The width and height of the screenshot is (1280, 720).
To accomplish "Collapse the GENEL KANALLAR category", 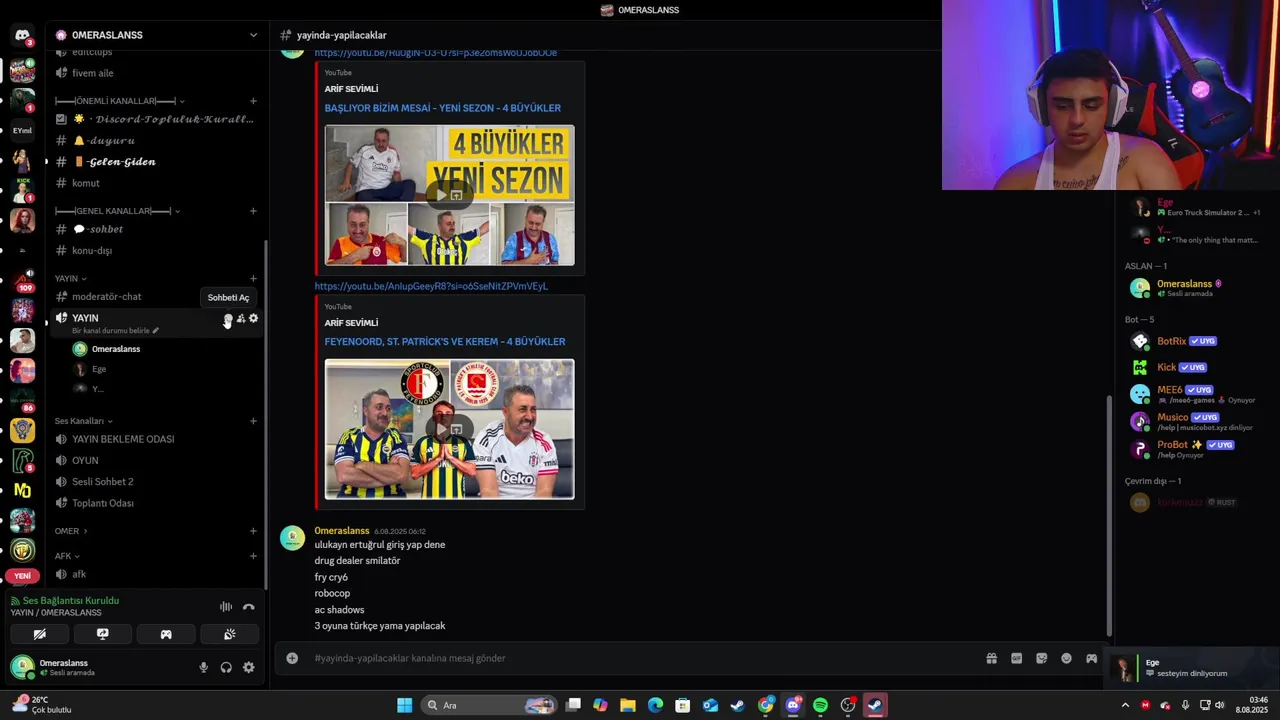I will click(117, 211).
